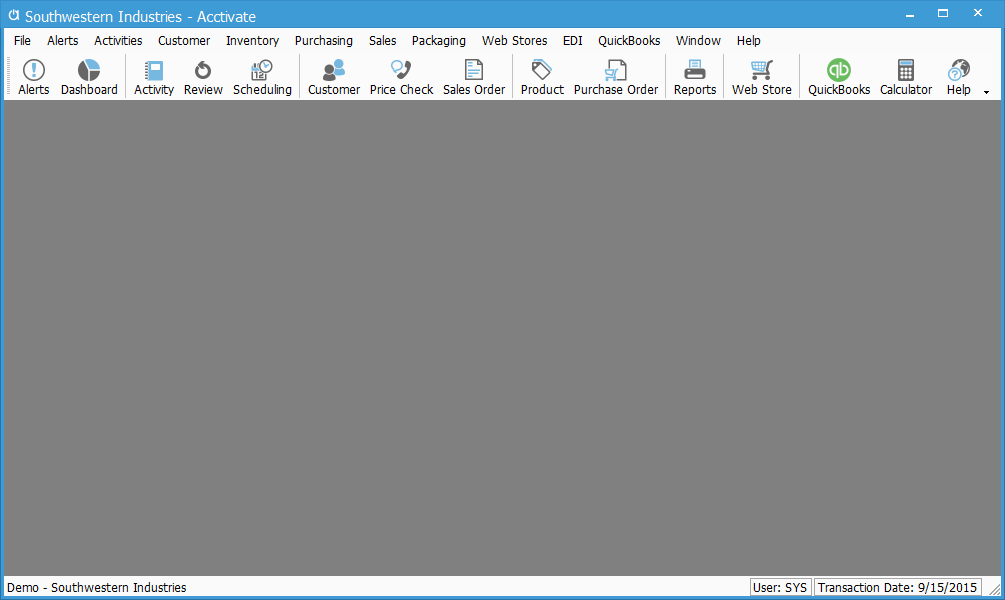Close the Acctivate window

coord(977,14)
